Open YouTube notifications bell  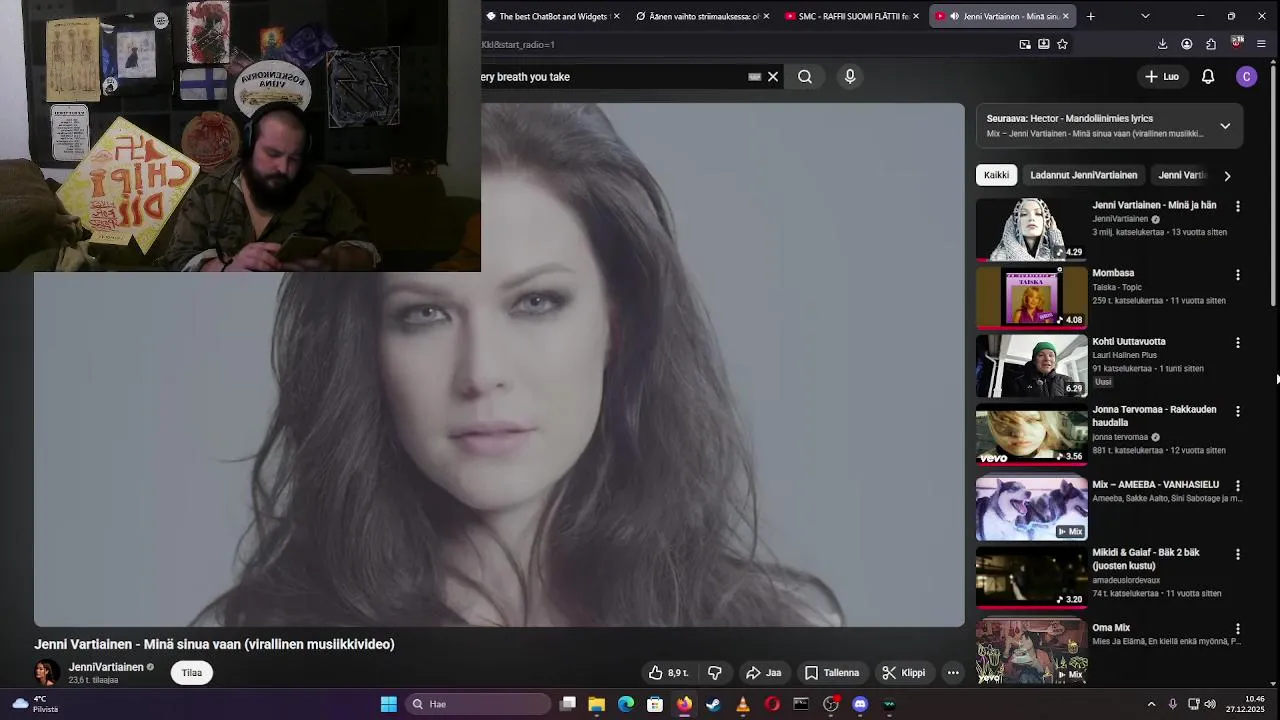click(x=1208, y=76)
